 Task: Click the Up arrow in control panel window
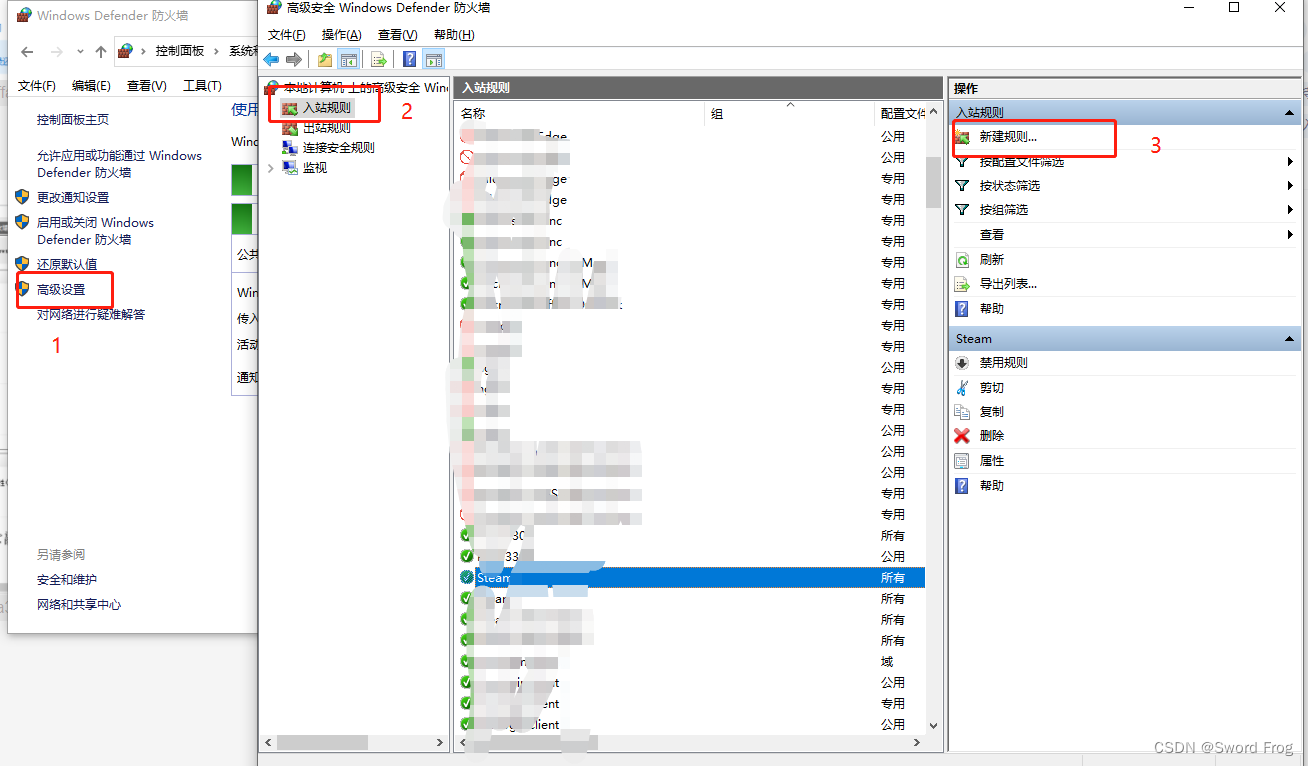point(100,51)
